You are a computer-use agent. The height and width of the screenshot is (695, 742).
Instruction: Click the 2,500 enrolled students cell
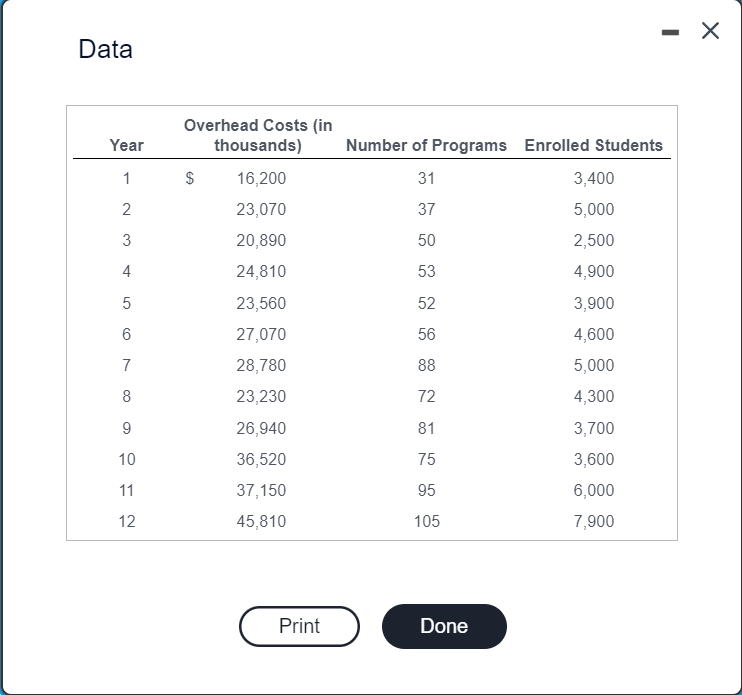point(594,241)
